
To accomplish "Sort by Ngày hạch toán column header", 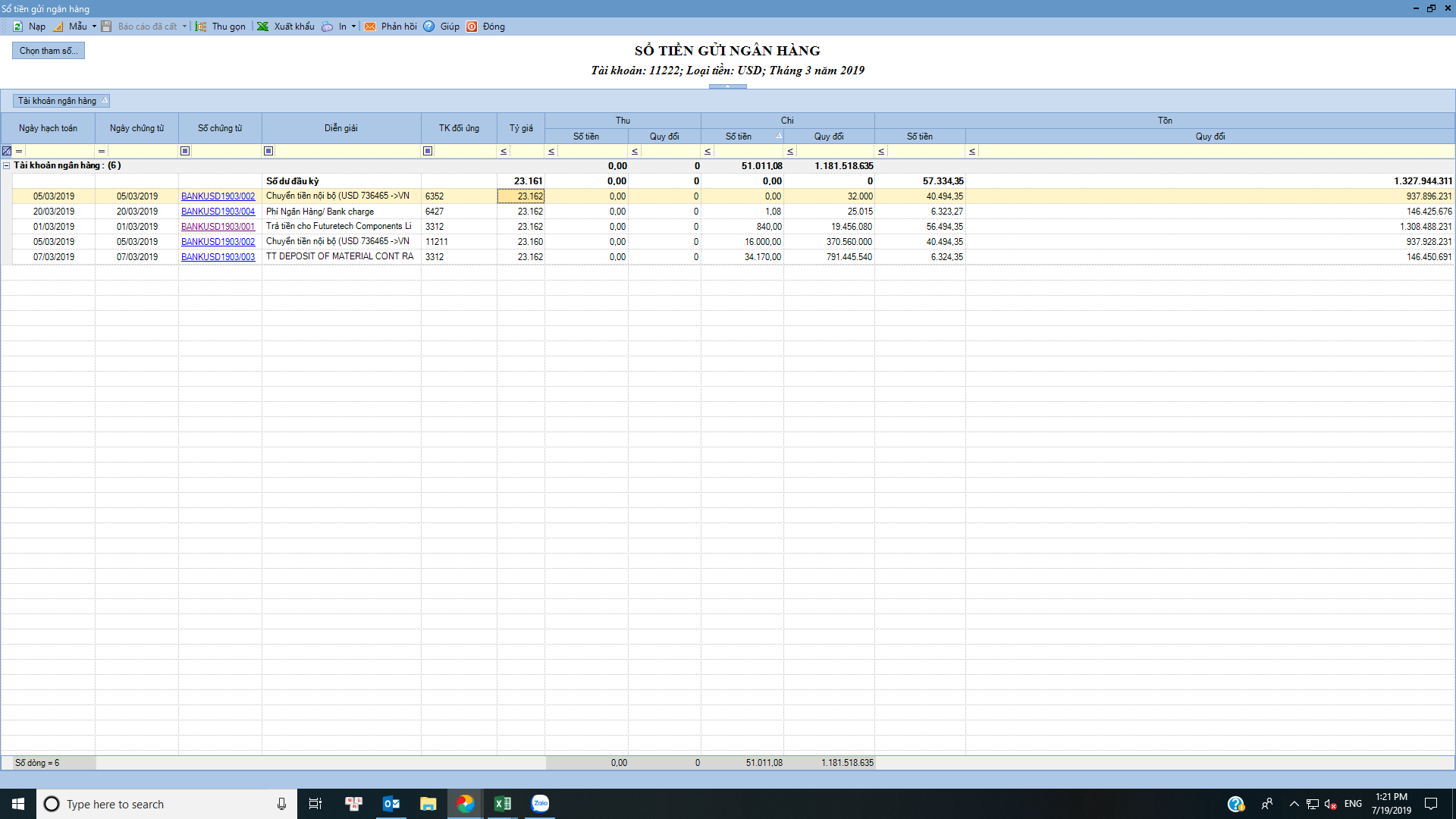I will click(49, 128).
